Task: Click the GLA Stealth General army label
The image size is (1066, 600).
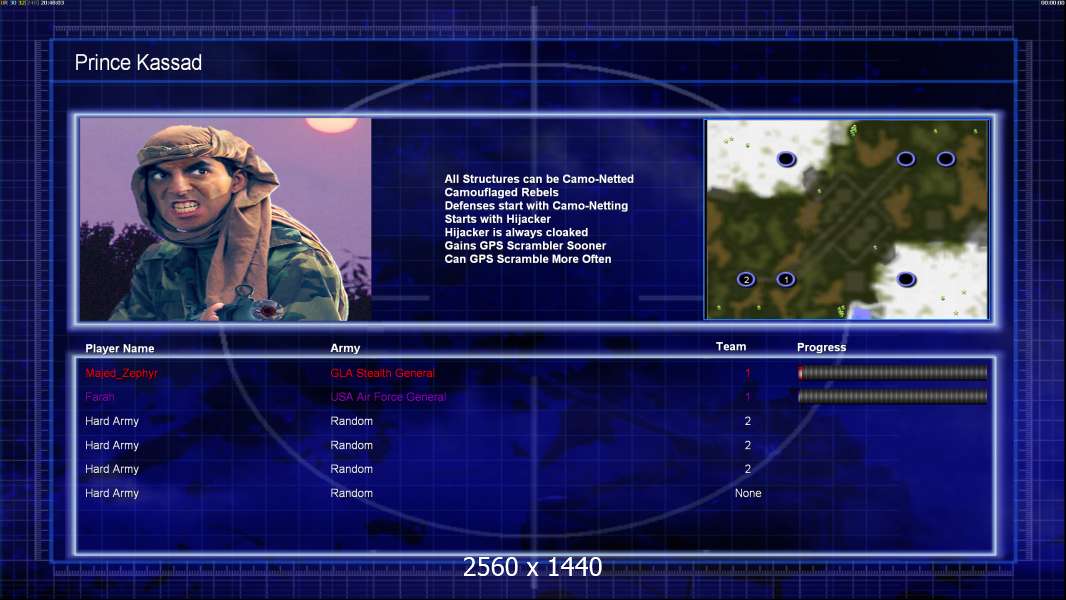Action: [382, 373]
